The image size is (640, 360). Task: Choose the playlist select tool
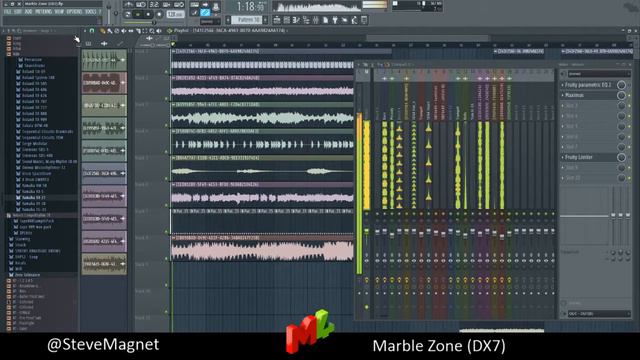point(145,31)
